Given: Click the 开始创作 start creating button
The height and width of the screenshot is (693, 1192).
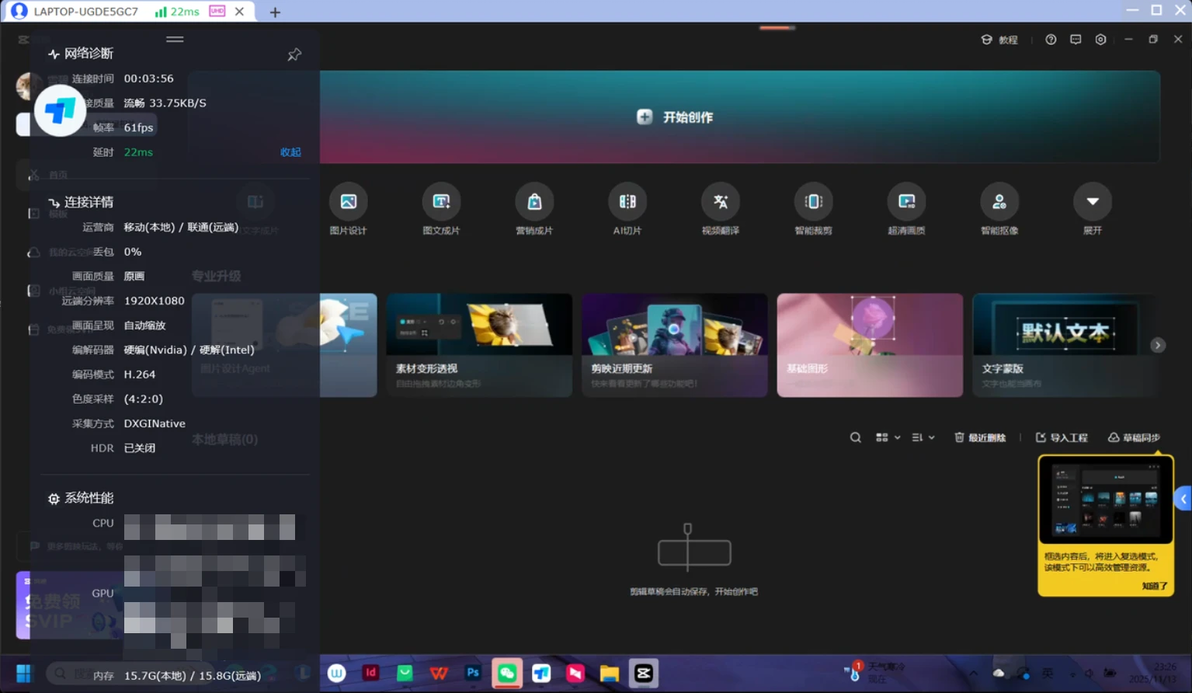Looking at the screenshot, I should pyautogui.click(x=676, y=117).
